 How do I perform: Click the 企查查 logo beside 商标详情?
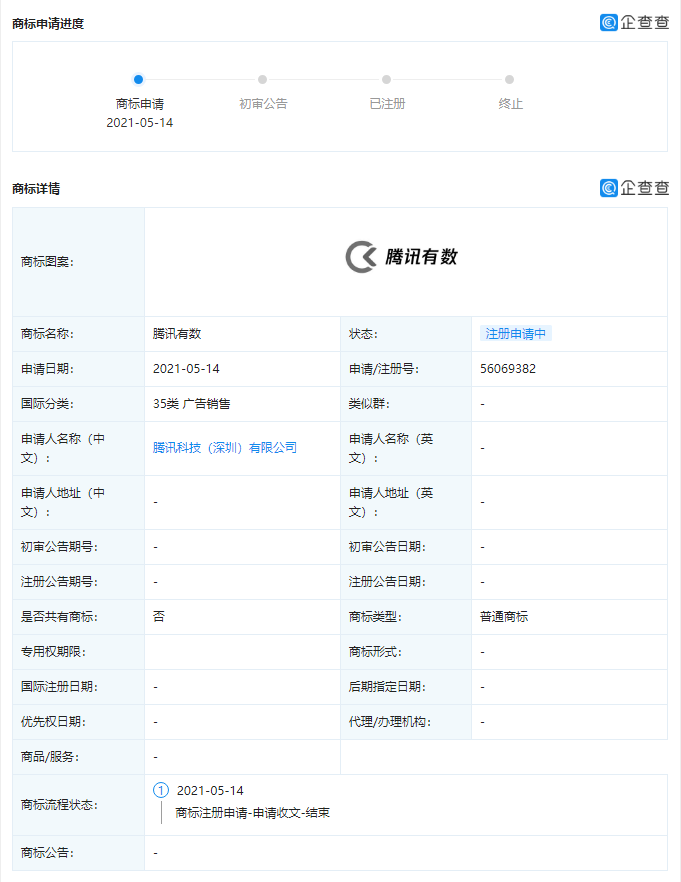[x=634, y=188]
